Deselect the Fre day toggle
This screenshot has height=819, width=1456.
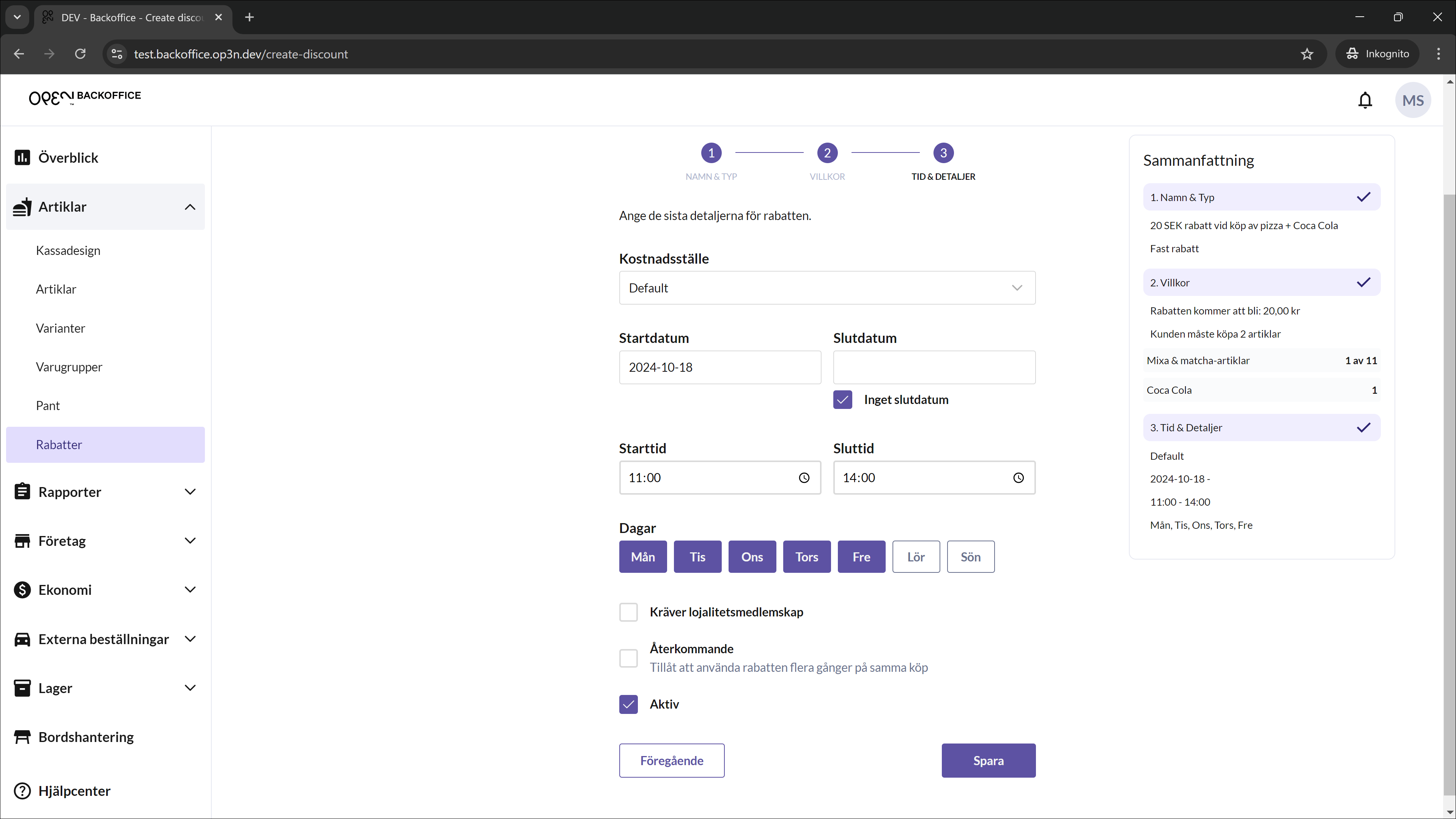(861, 557)
